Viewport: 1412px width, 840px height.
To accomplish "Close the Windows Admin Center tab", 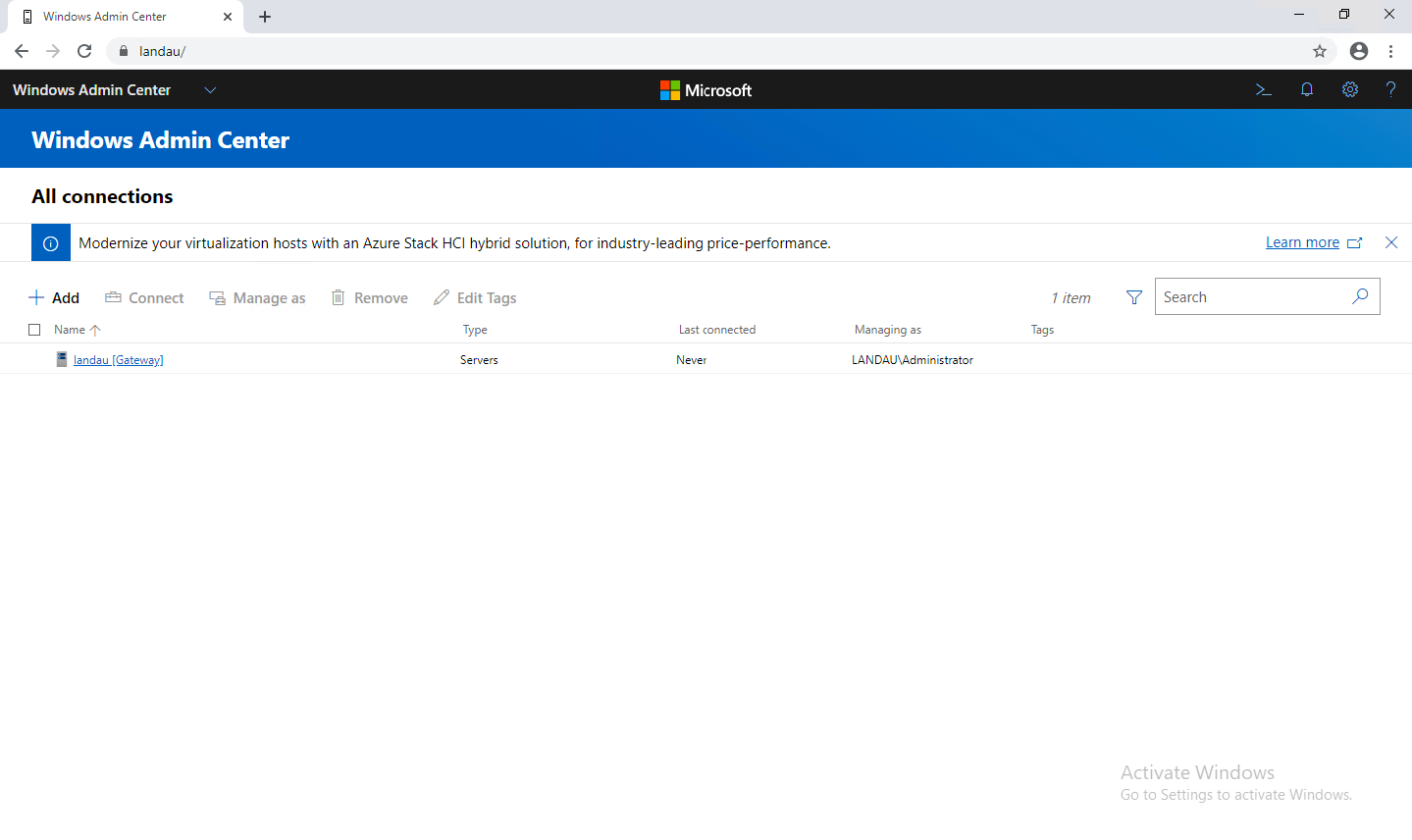I will pyautogui.click(x=228, y=17).
